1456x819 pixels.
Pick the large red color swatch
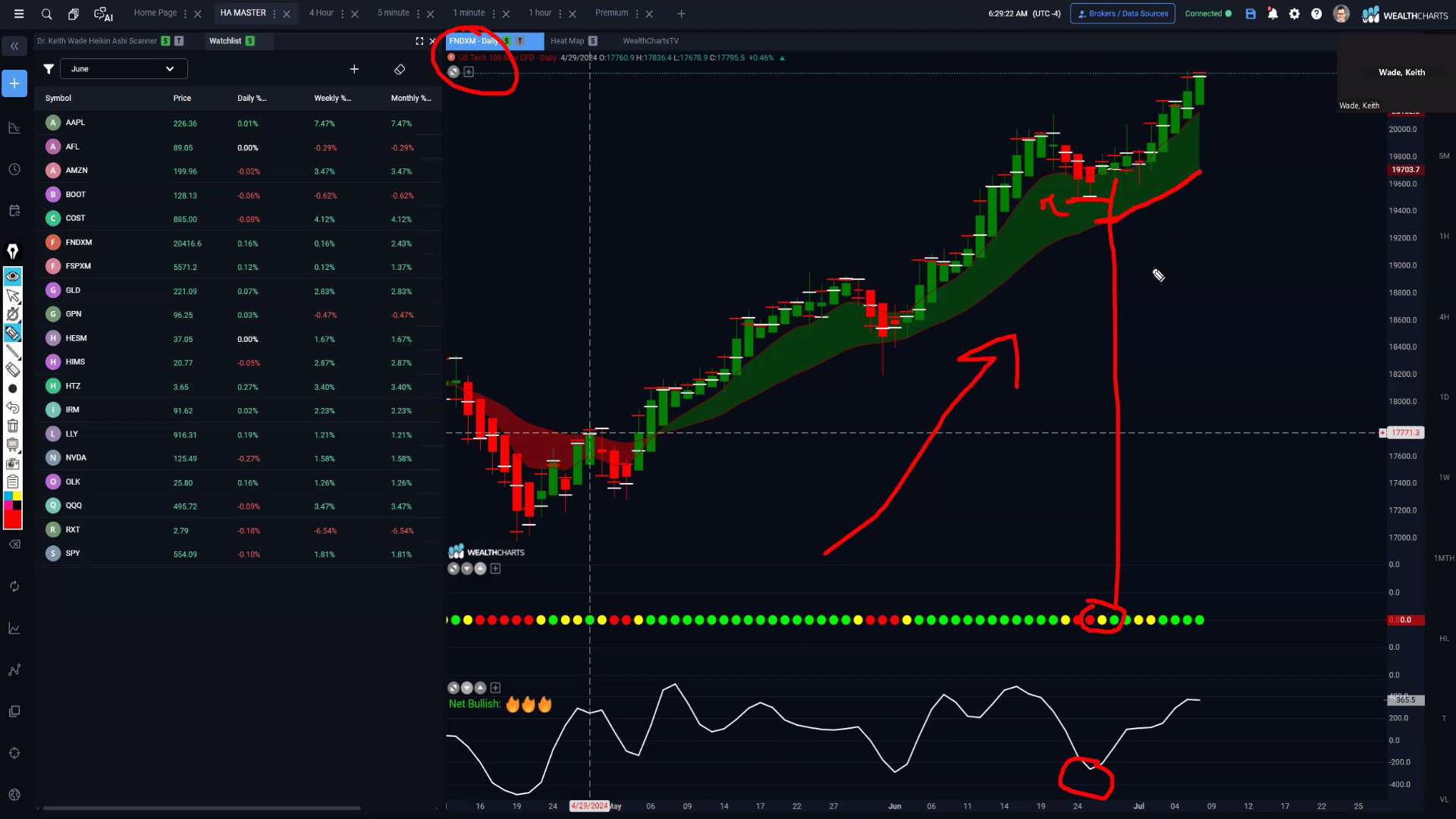point(13,519)
